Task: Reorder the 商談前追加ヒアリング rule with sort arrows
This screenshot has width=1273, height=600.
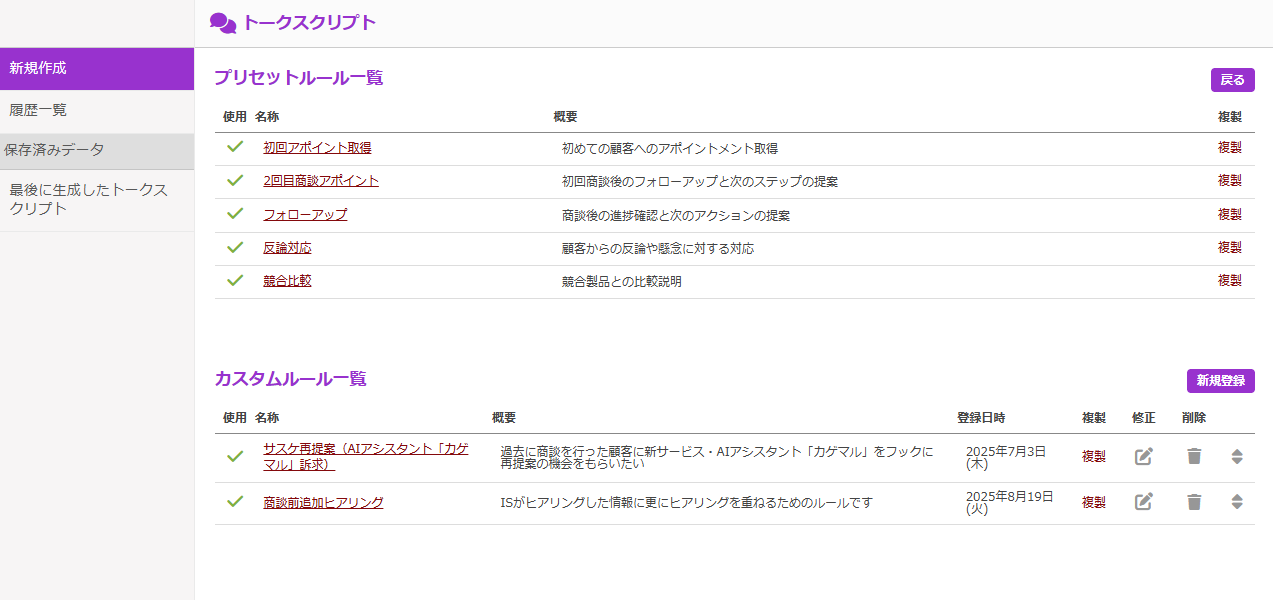Action: click(1237, 502)
